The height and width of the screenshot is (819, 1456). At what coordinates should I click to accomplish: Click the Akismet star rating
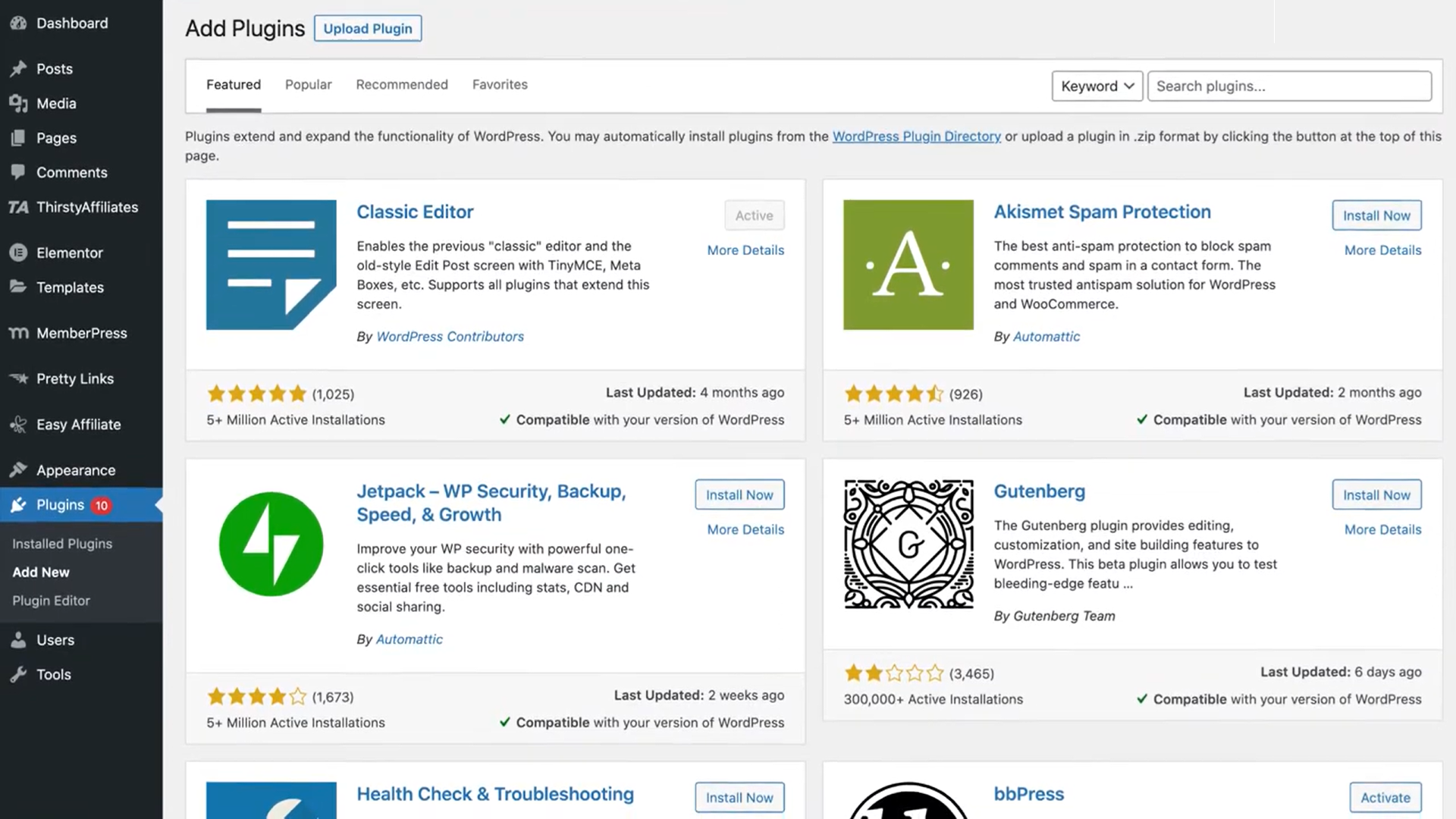pos(893,394)
